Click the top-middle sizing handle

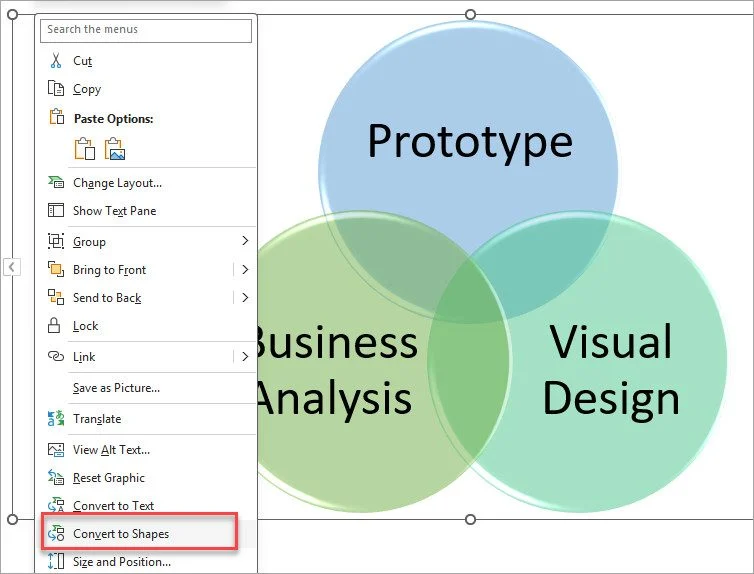click(470, 14)
